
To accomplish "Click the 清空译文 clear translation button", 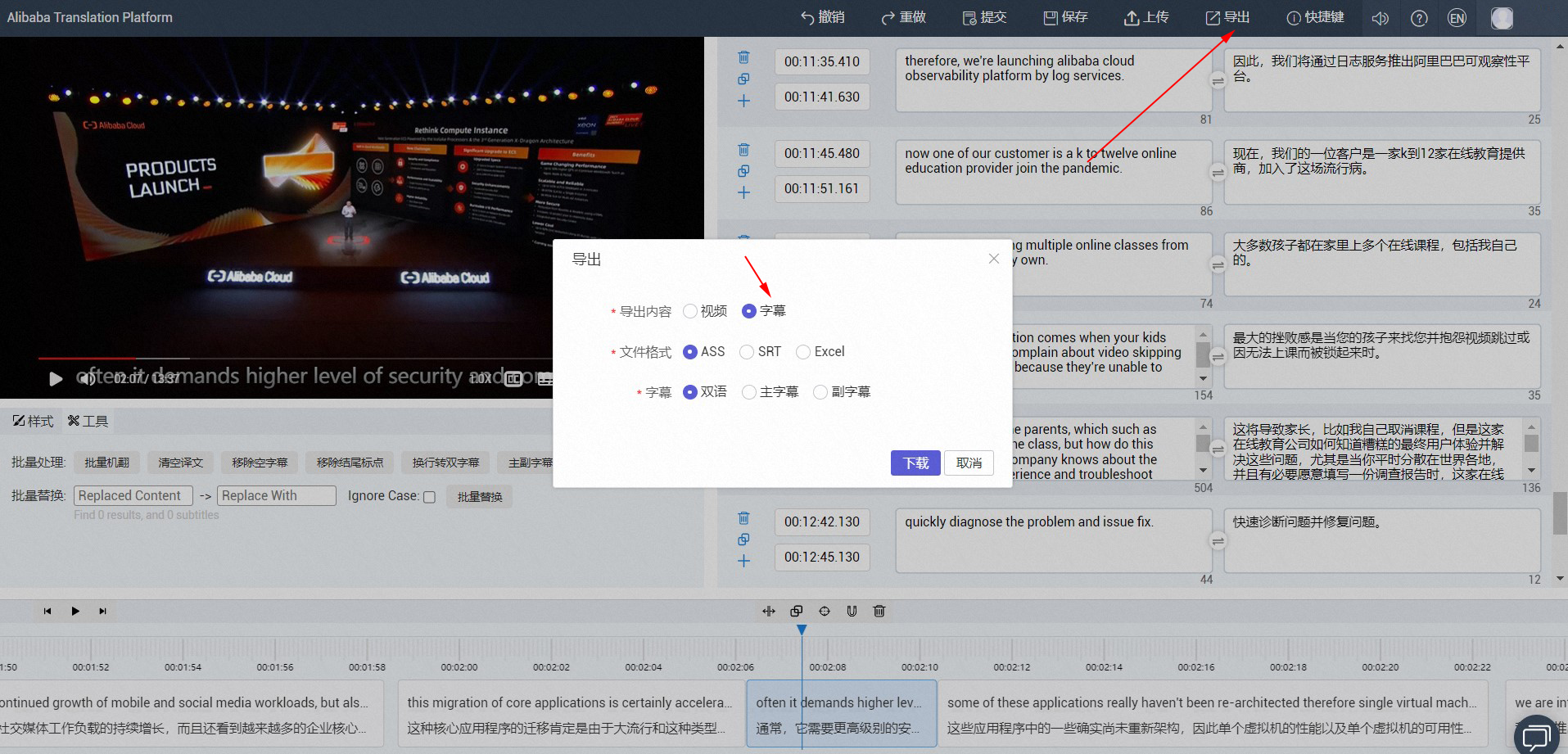I will click(180, 463).
